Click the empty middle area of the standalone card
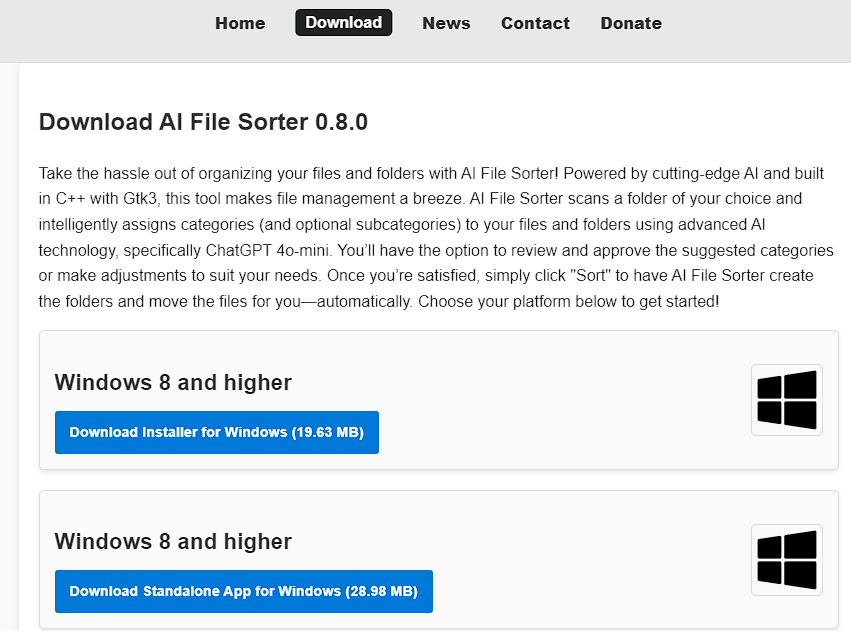Image resolution: width=851 pixels, height=631 pixels. 590,560
